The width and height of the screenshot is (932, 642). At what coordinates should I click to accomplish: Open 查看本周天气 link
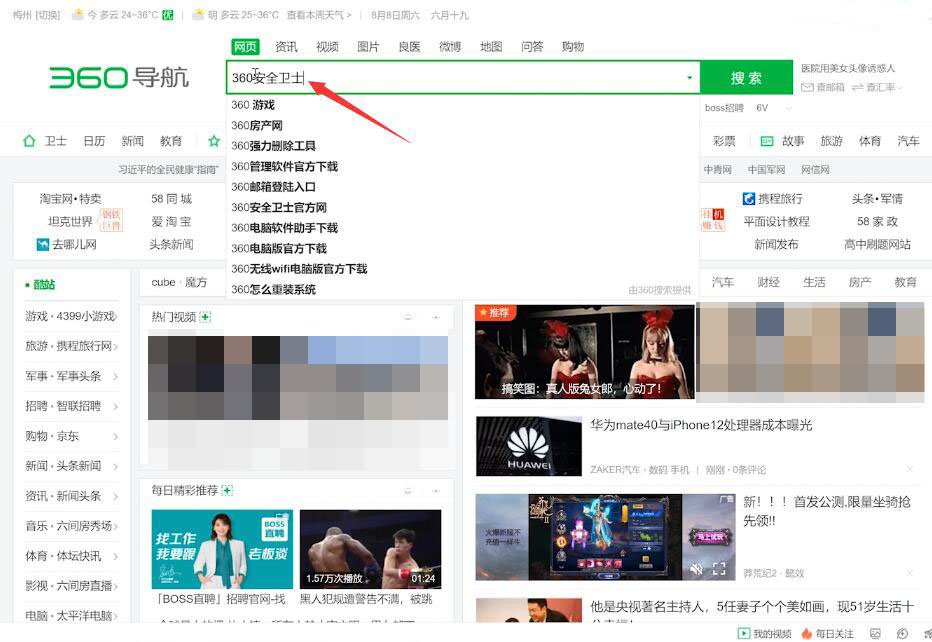click(319, 15)
